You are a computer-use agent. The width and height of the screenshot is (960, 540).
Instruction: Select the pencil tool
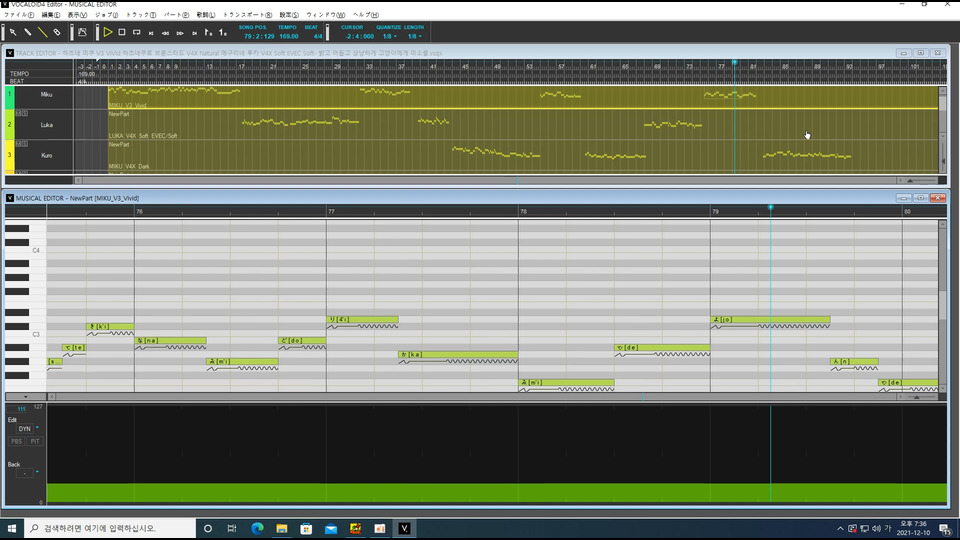coord(28,32)
